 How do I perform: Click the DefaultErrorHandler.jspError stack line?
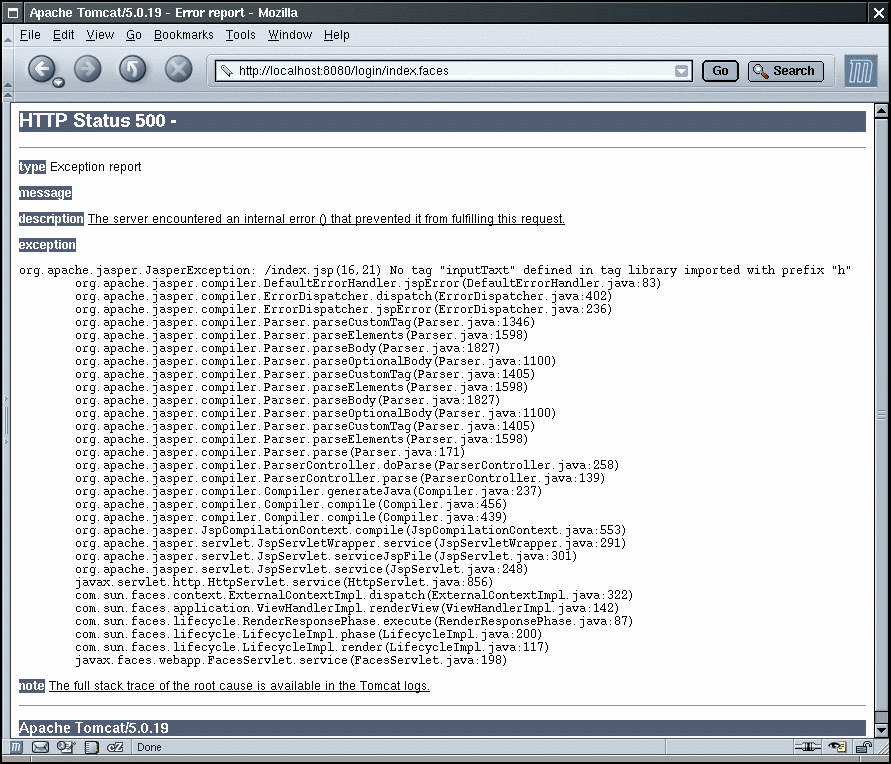coord(368,283)
